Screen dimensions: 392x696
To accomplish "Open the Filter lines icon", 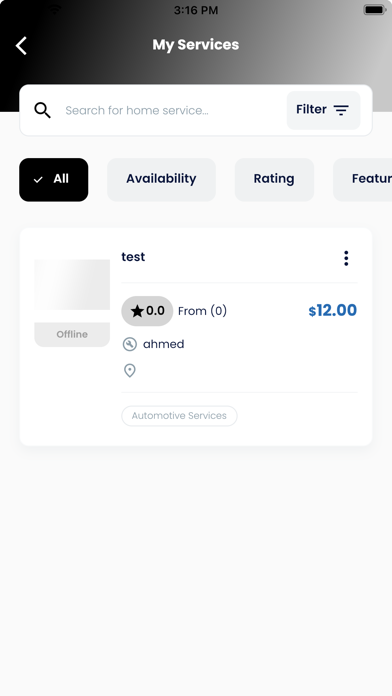I will tap(341, 110).
